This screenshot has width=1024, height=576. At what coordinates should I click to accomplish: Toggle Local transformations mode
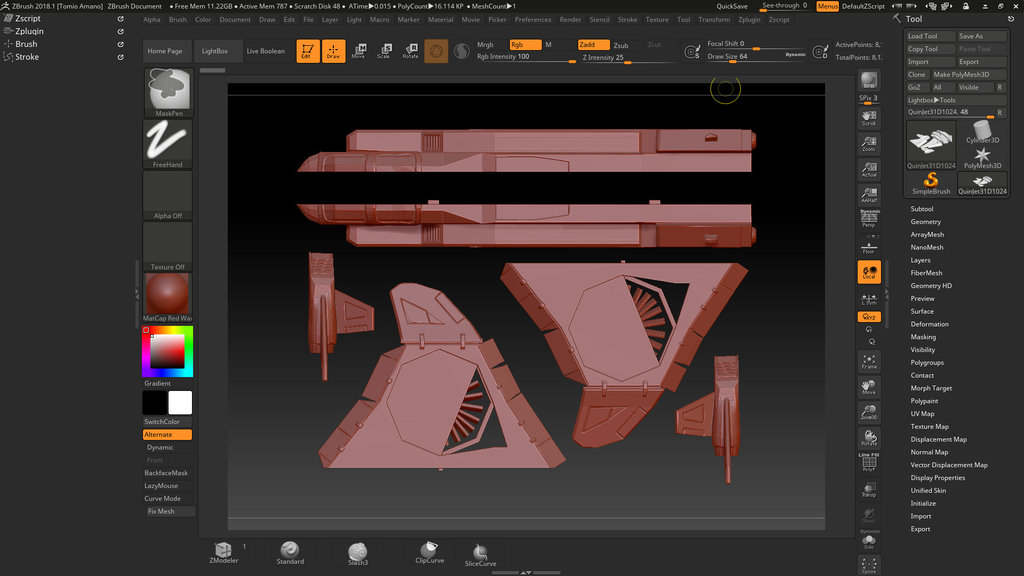click(x=869, y=272)
